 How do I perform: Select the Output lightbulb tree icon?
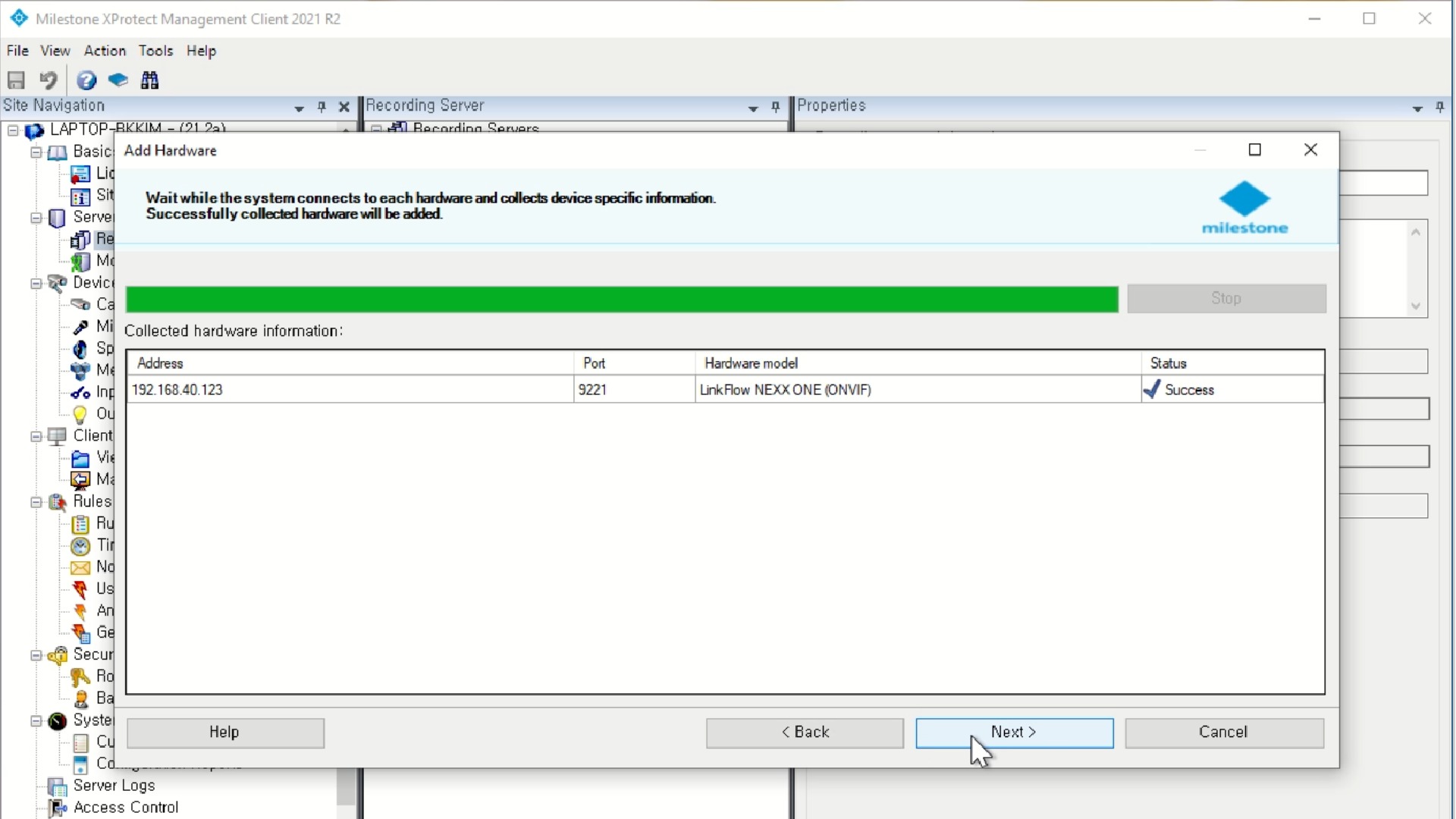tap(80, 414)
